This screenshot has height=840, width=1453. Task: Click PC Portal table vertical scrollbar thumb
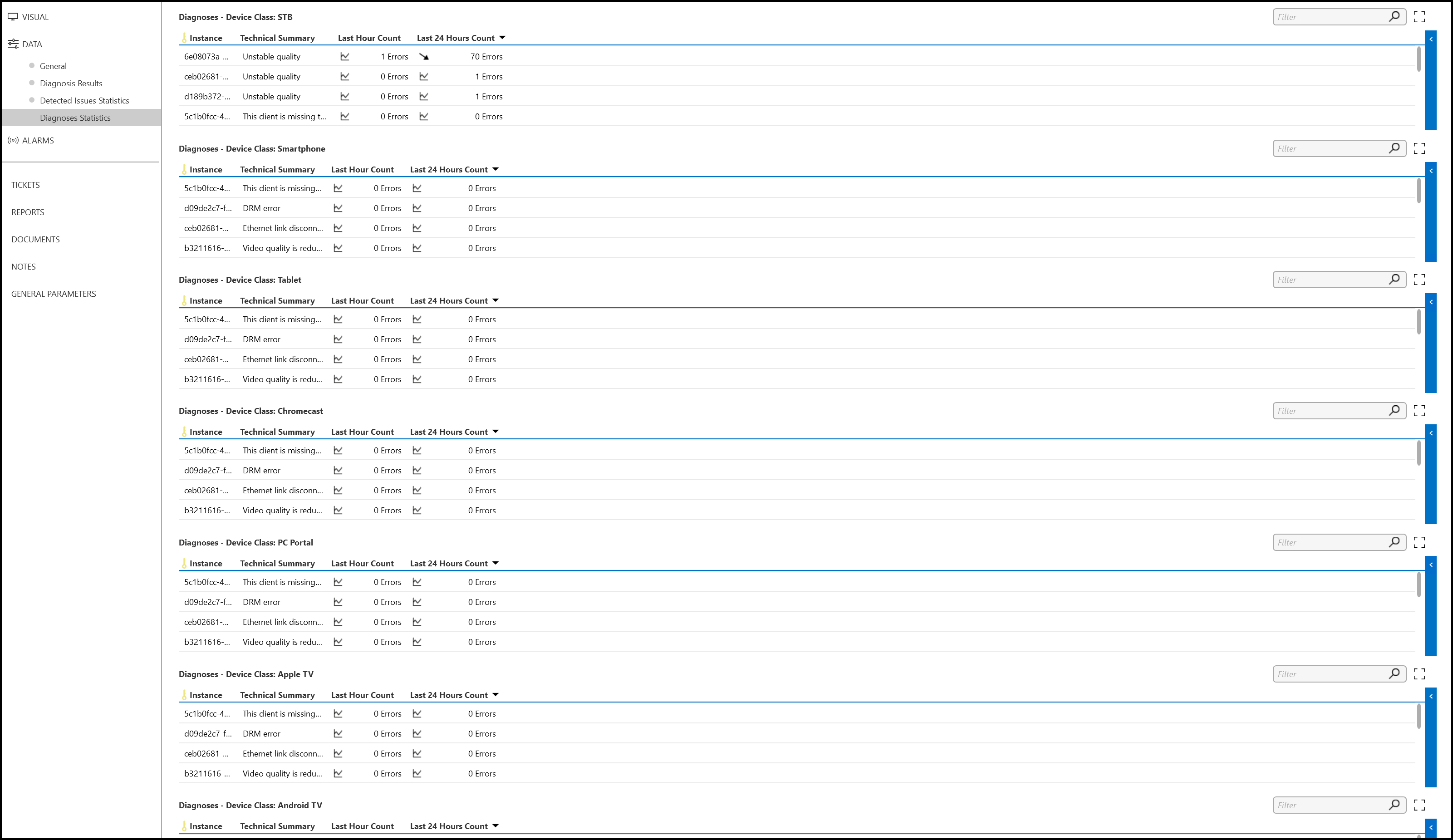point(1419,585)
